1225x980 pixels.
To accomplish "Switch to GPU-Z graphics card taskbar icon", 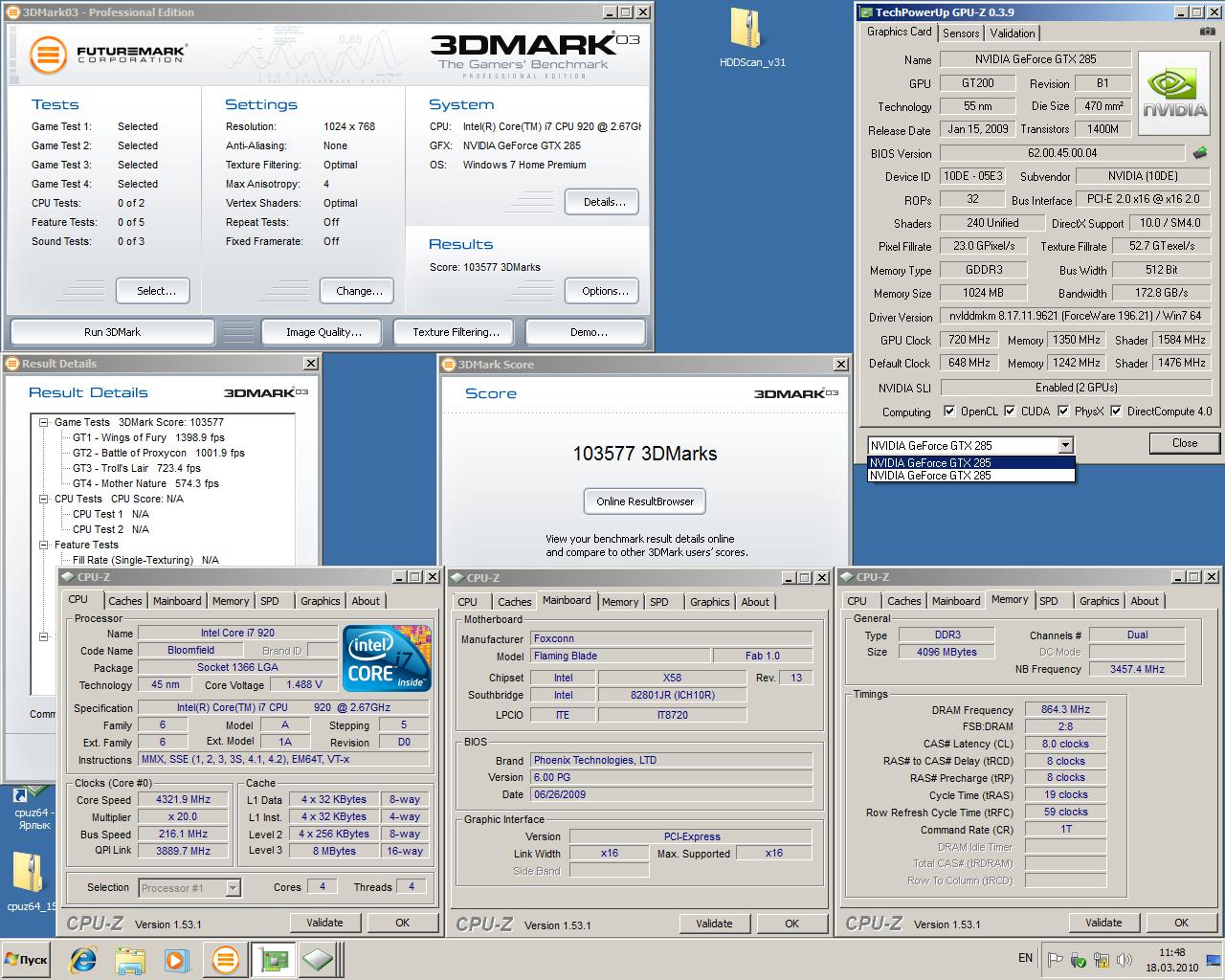I will [x=274, y=959].
